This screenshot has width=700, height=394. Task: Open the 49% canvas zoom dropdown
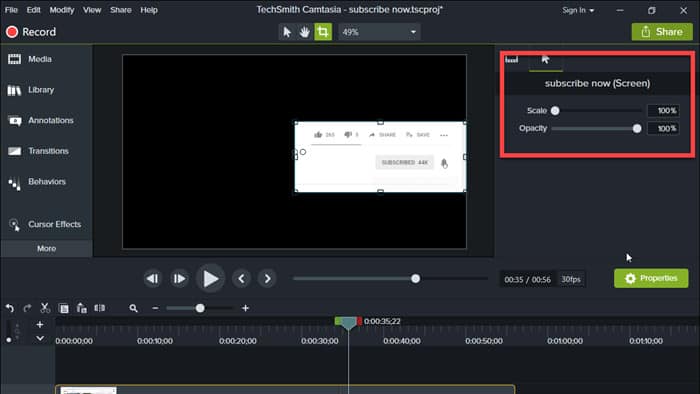379,32
